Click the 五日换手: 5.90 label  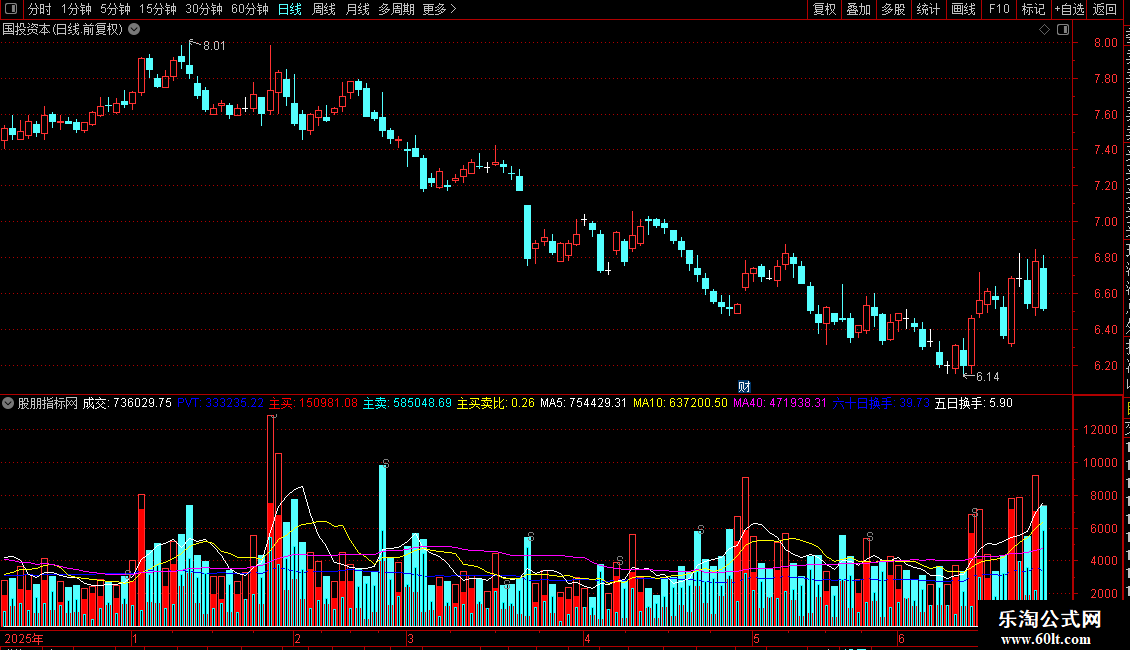(x=974, y=403)
